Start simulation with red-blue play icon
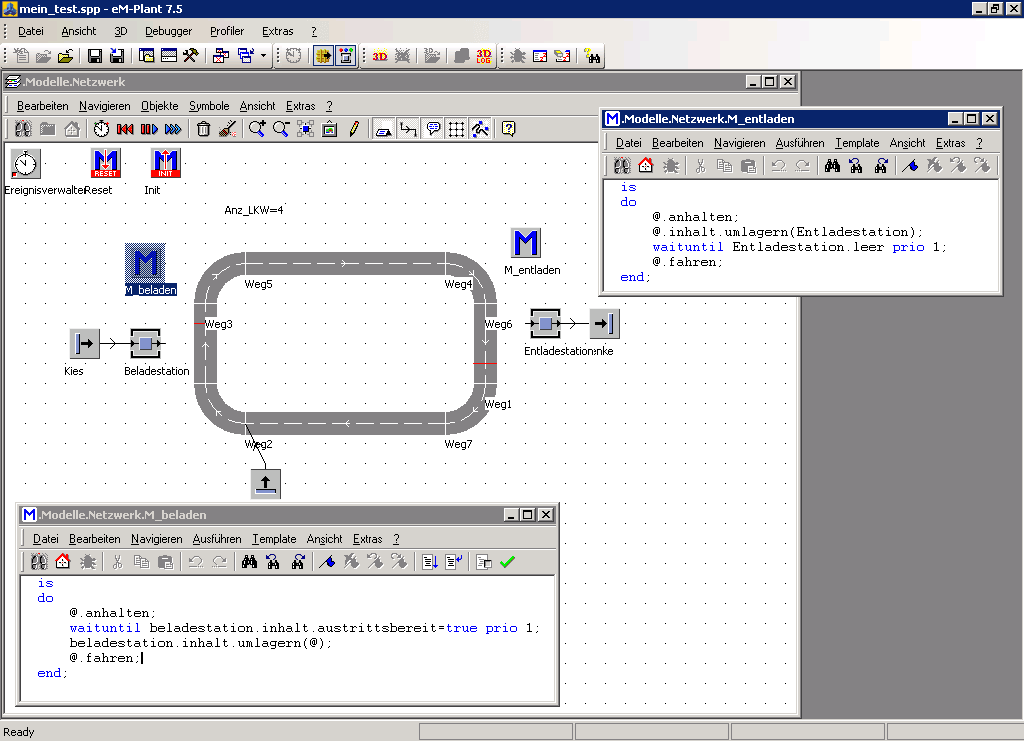Image resolution: width=1024 pixels, height=742 pixels. pos(149,129)
